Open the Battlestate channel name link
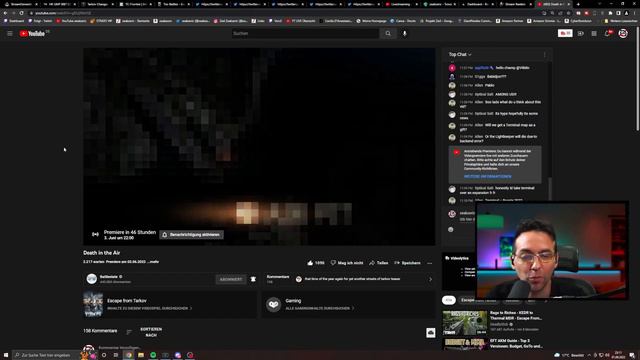Image resolution: width=640 pixels, height=360 pixels. point(108,276)
